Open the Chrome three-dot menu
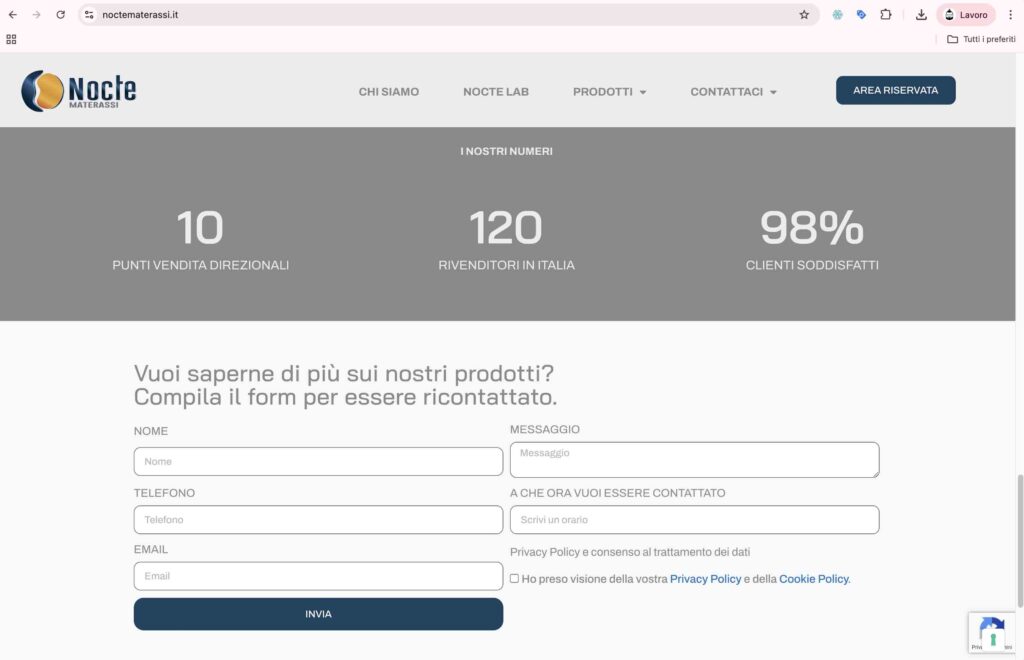The image size is (1024, 660). pos(1010,15)
